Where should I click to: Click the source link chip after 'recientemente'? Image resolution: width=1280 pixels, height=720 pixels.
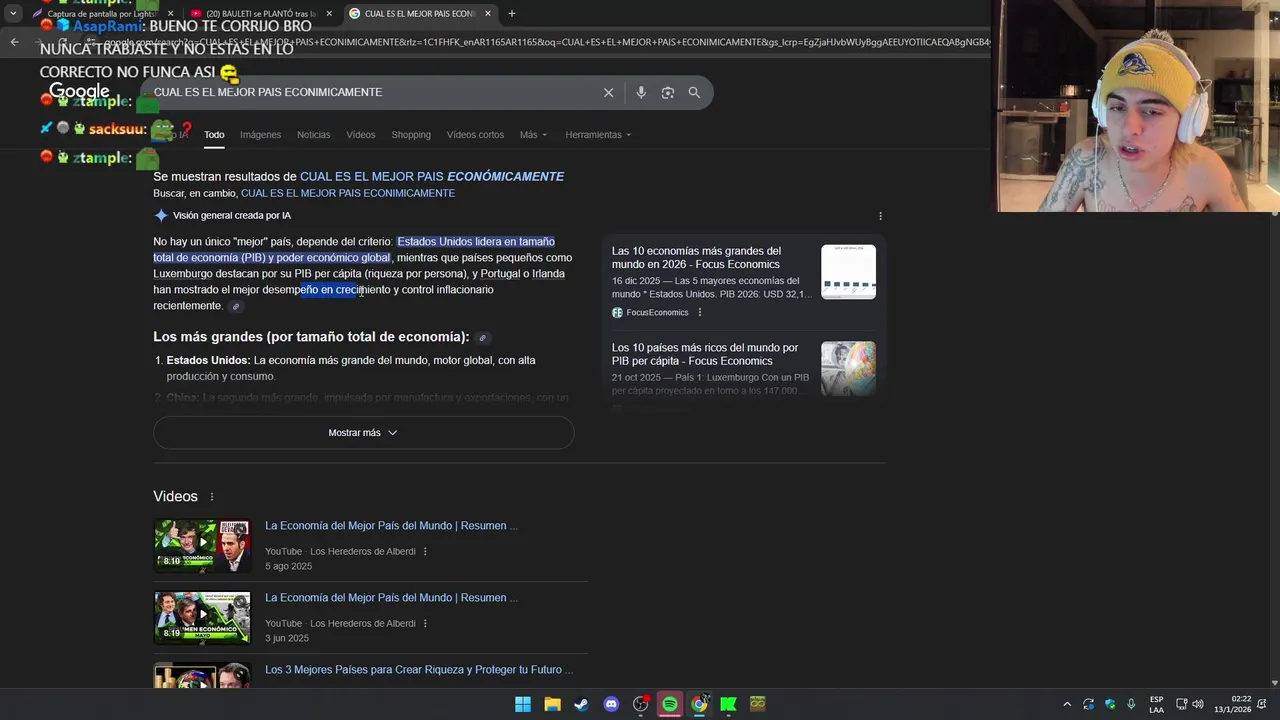pos(235,306)
